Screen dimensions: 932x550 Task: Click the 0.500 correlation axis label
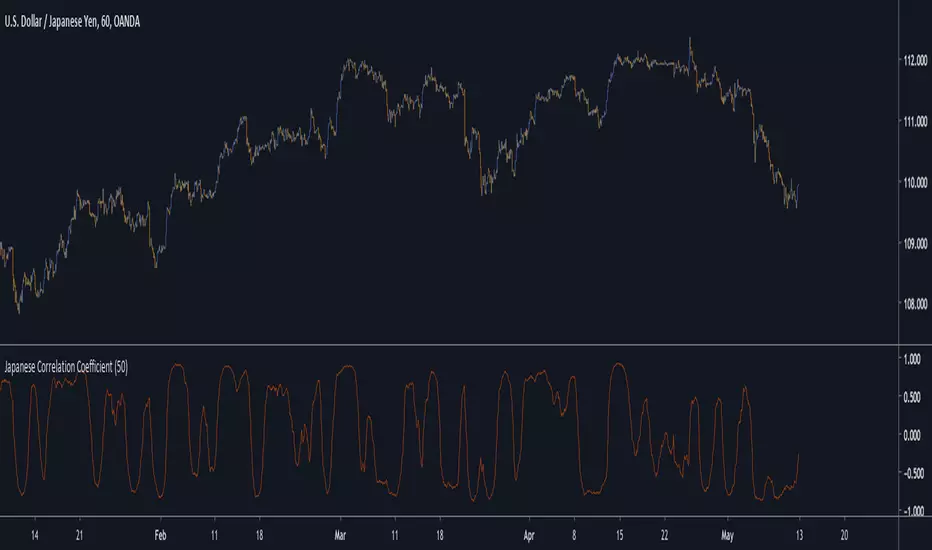[912, 397]
